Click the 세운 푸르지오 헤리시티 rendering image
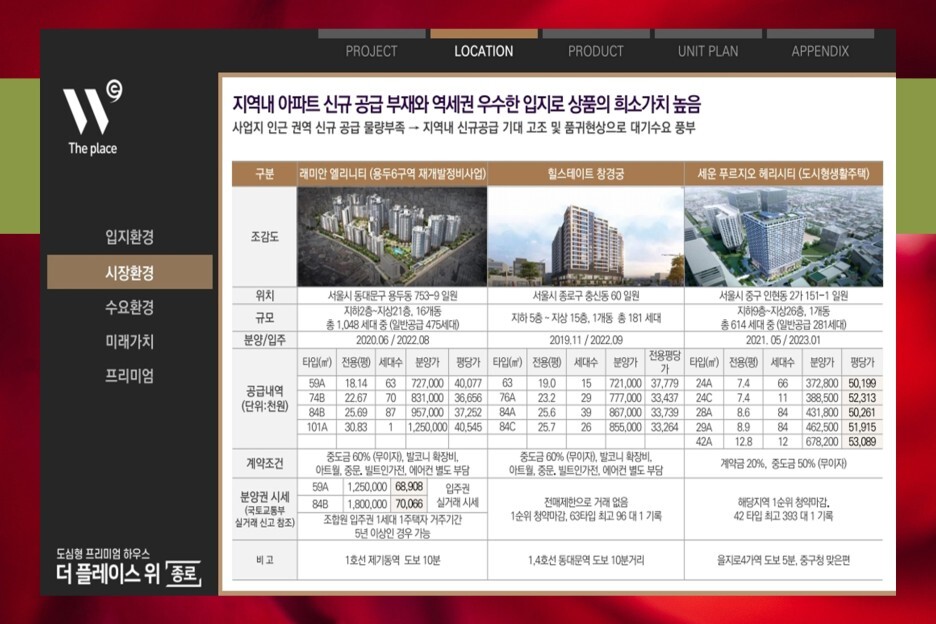Viewport: 936px width, 624px height. [x=784, y=236]
